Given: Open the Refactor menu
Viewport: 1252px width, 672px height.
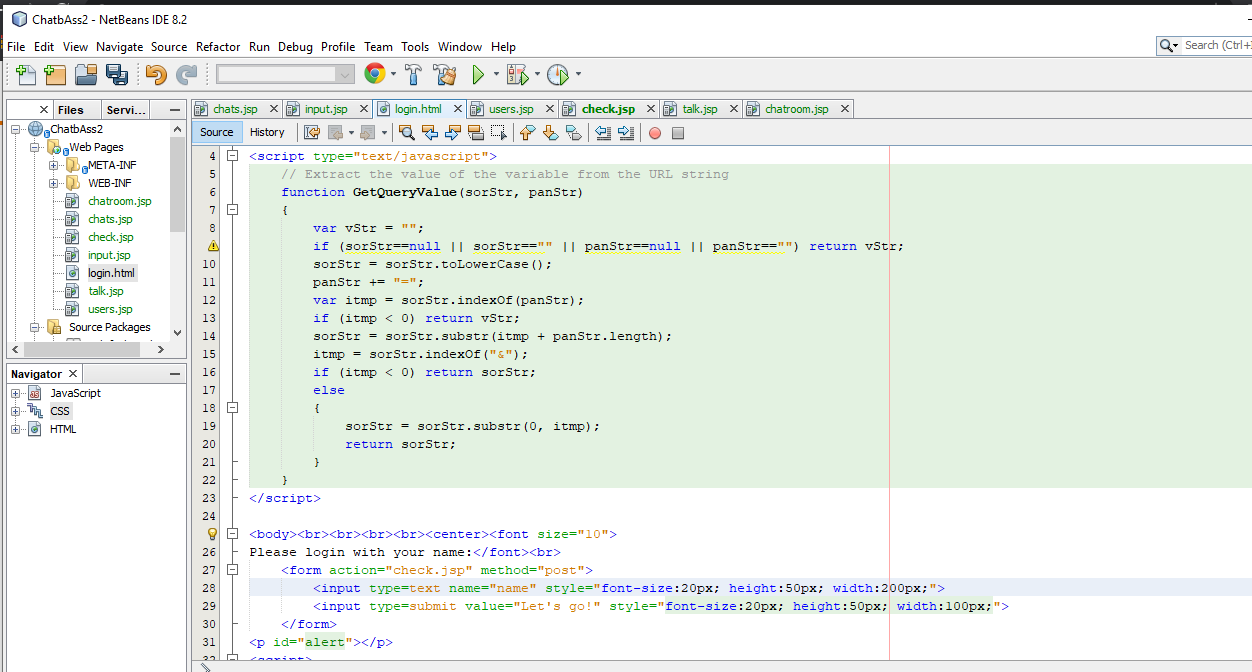Looking at the screenshot, I should 218,46.
